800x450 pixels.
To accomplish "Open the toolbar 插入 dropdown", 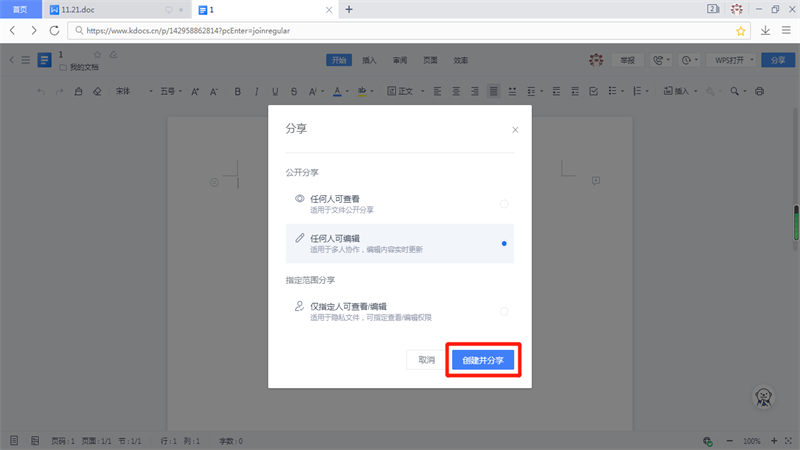I will click(680, 91).
